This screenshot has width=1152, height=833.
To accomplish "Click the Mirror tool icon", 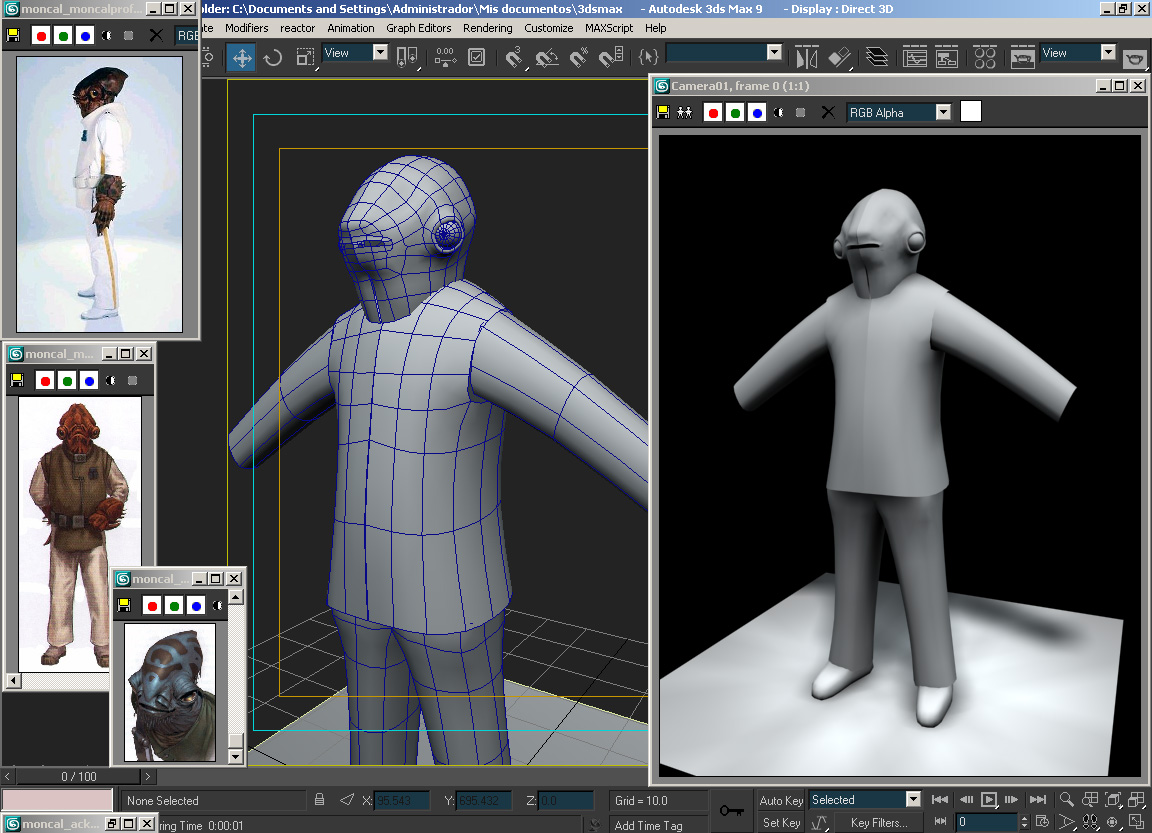I will (807, 57).
